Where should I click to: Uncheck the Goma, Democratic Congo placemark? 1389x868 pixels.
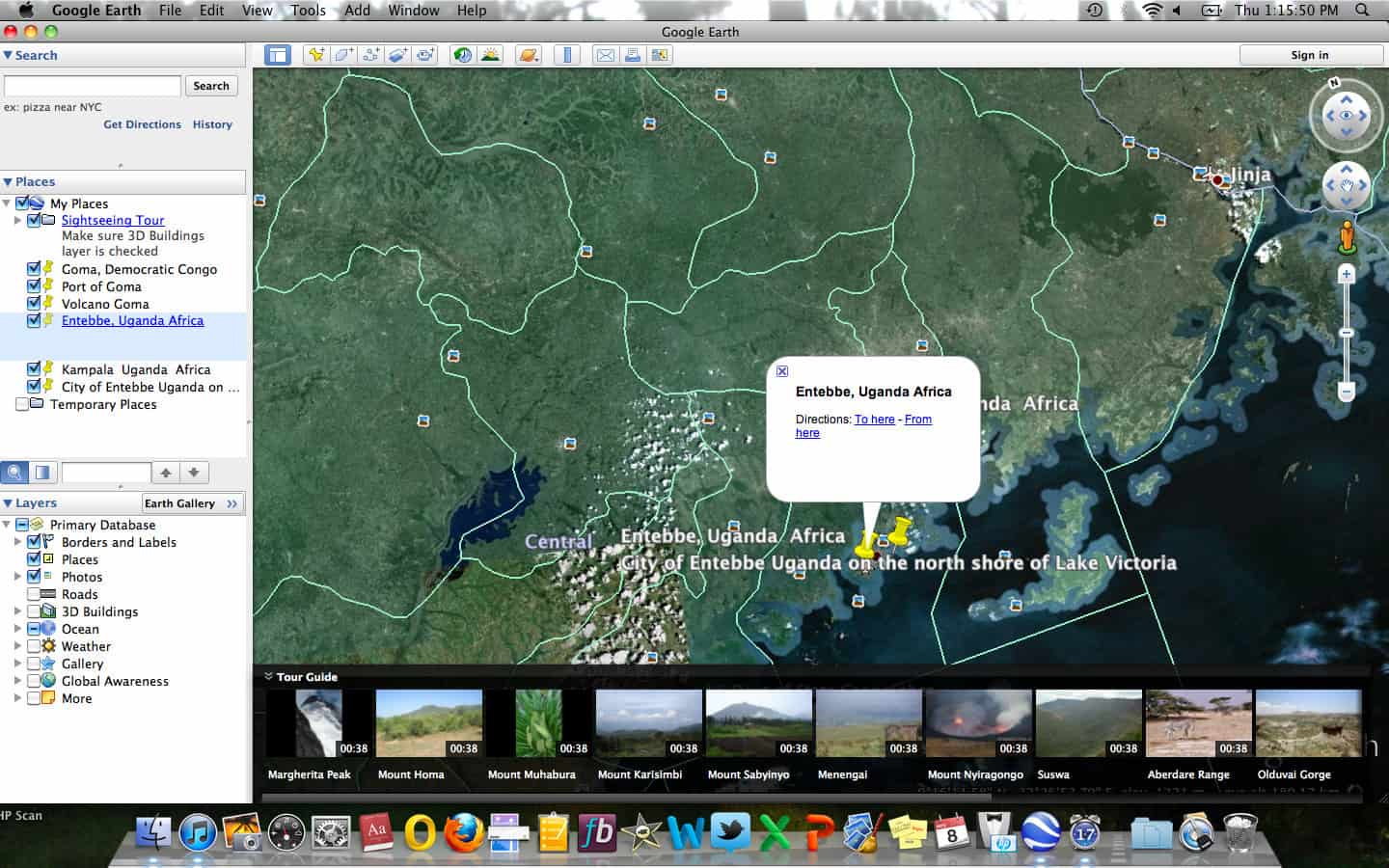34,269
